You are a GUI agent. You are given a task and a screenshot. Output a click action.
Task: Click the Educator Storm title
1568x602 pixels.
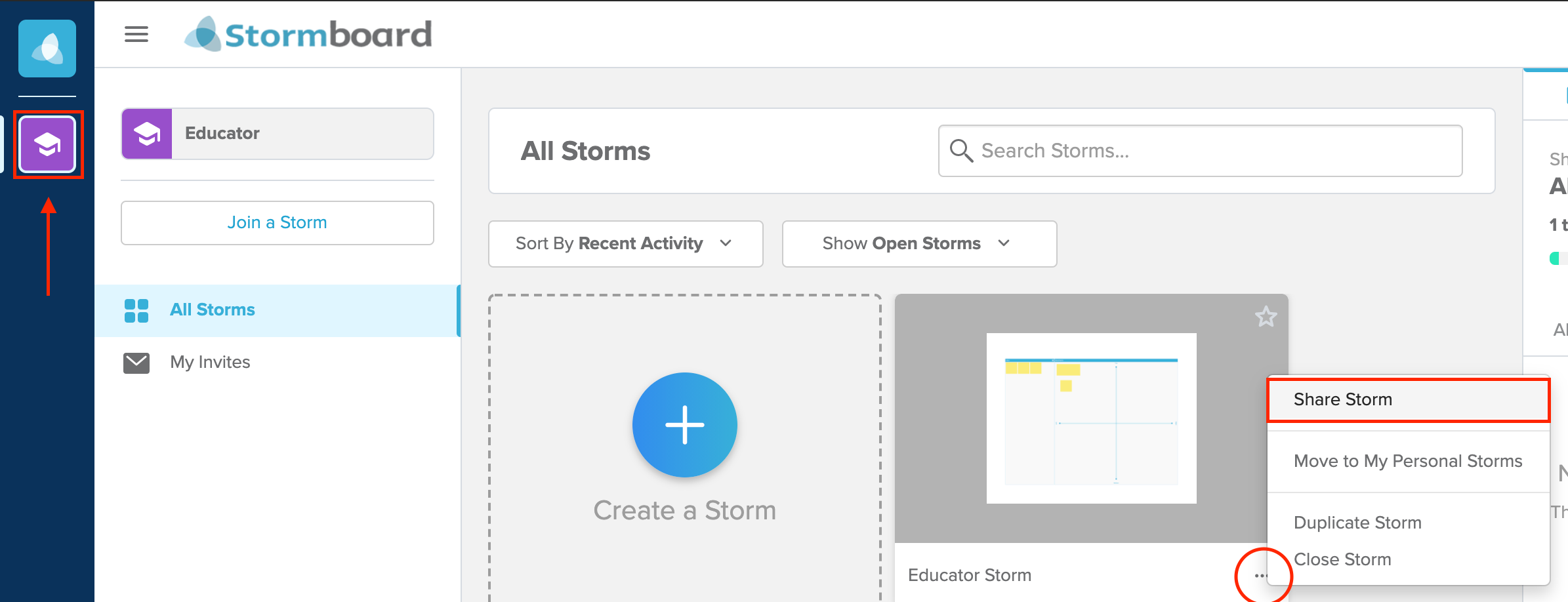[x=970, y=575]
